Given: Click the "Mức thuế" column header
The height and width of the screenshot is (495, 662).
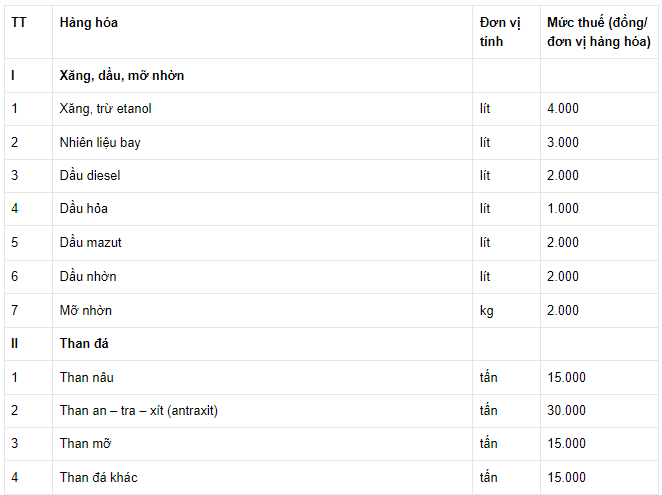Looking at the screenshot, I should pos(598,32).
